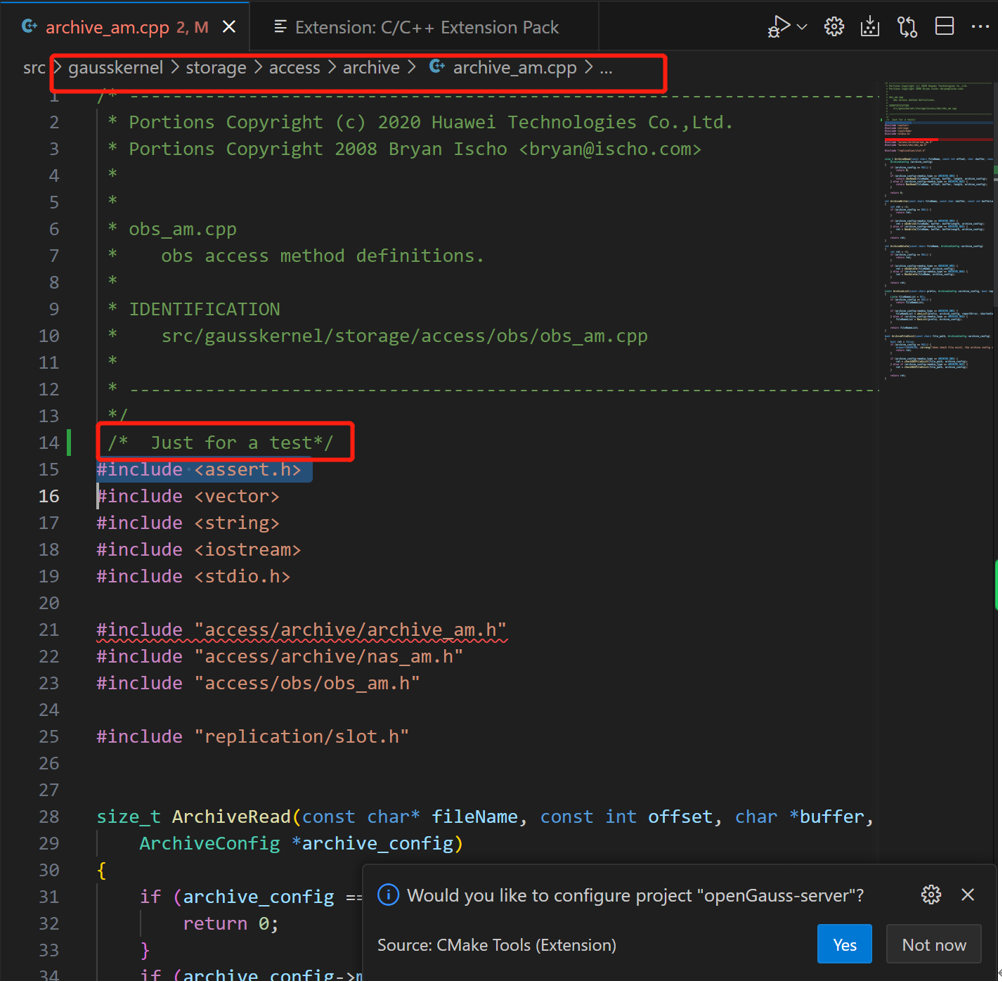The image size is (1002, 982).
Task: Open notification settings gear icon
Action: tap(931, 895)
